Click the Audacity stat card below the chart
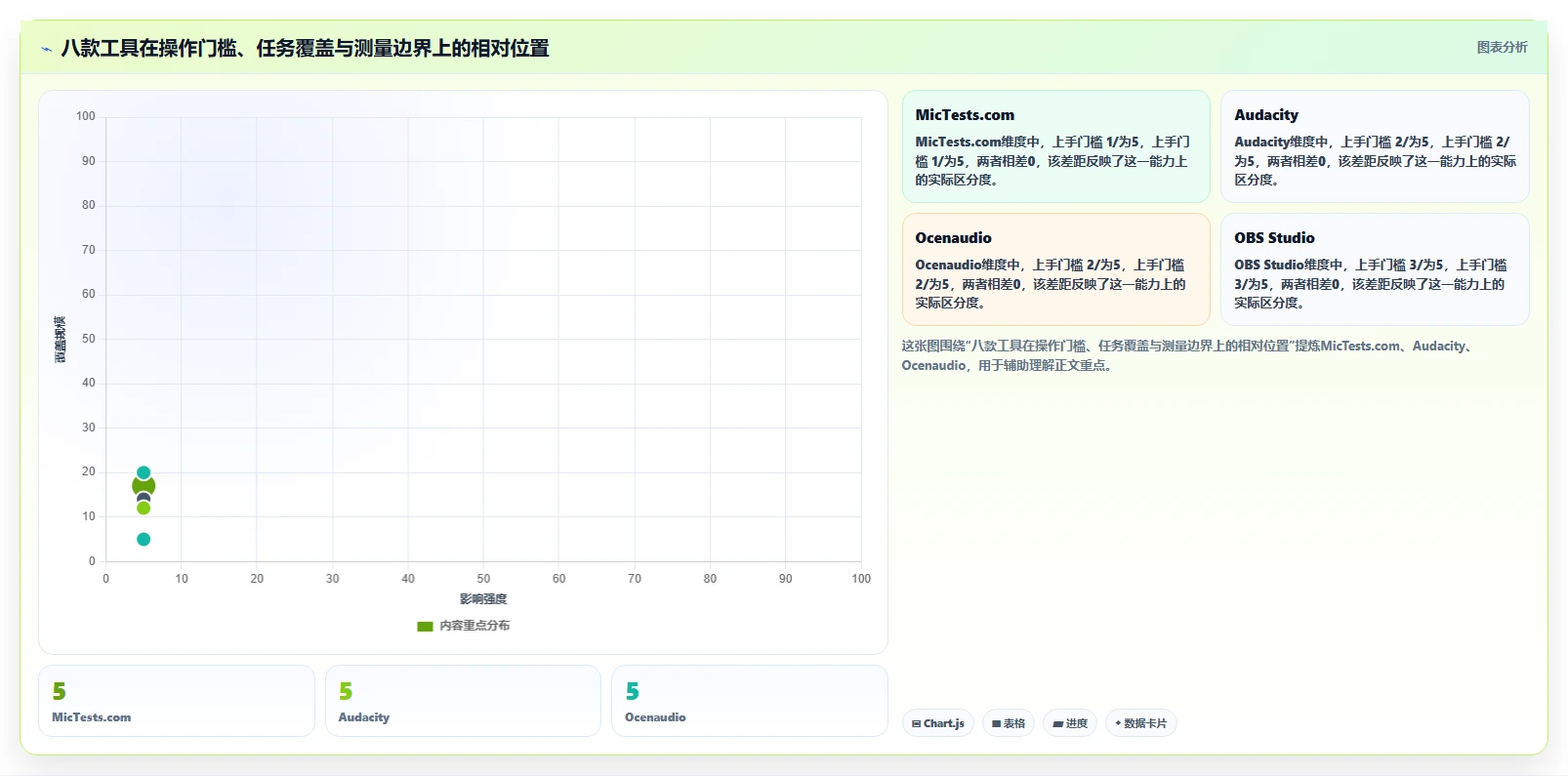Viewport: 1568px width, 776px height. tap(463, 701)
